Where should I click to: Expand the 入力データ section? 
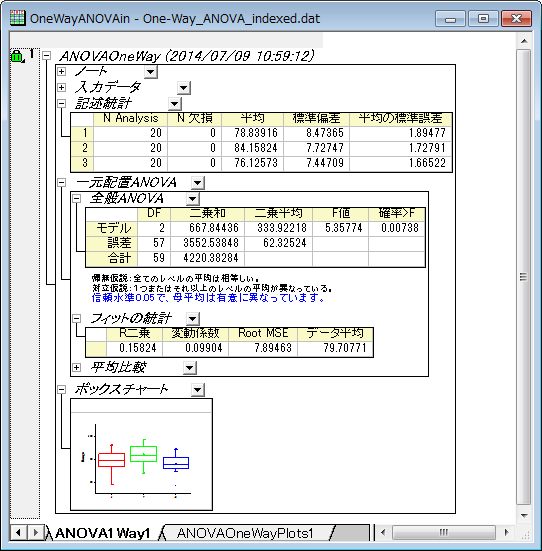(x=62, y=87)
